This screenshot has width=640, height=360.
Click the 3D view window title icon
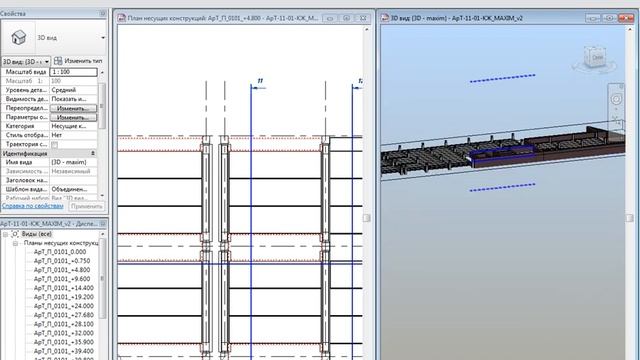[384, 18]
